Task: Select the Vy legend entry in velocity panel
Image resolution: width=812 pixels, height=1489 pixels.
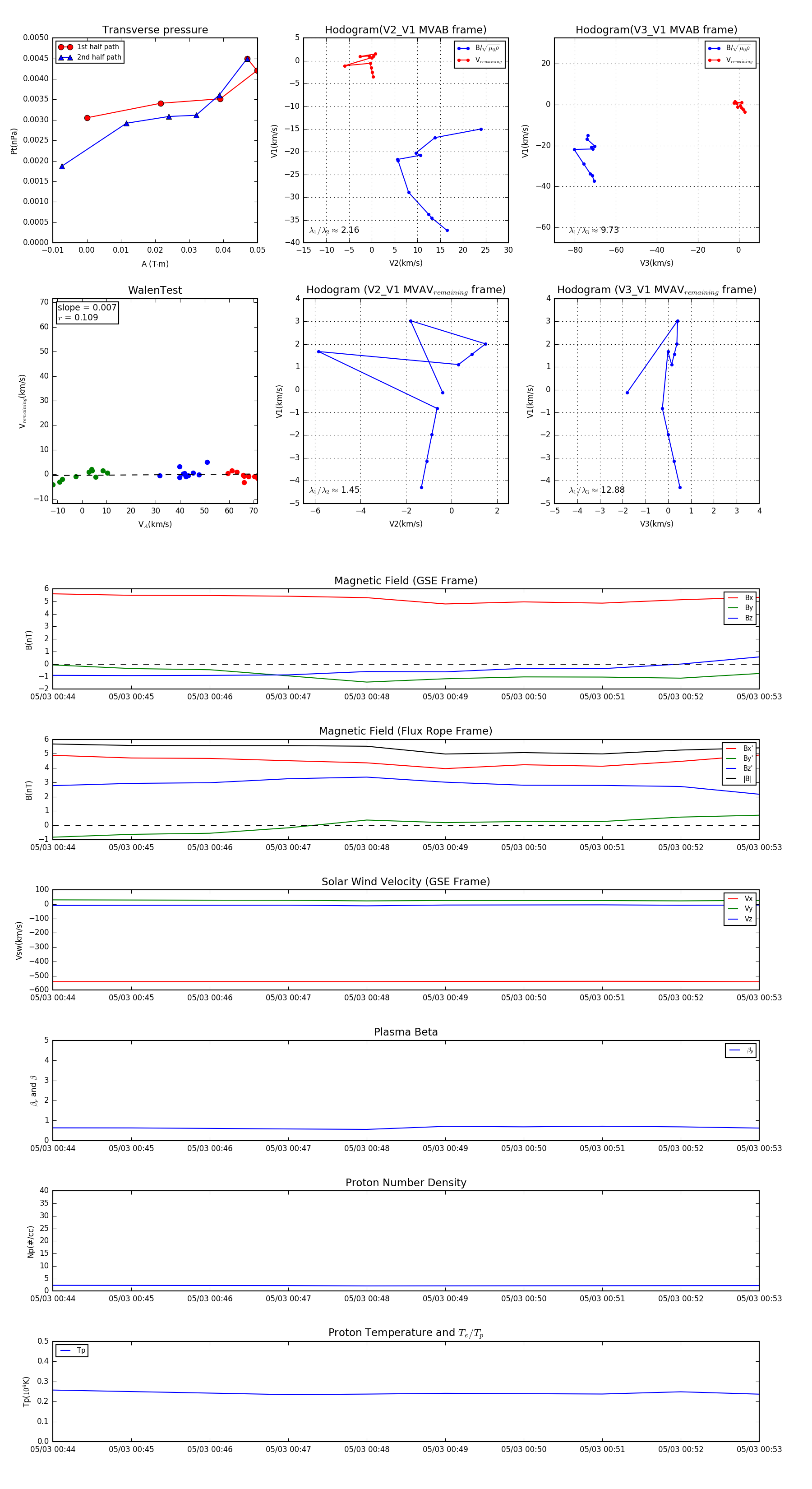Action: point(740,909)
